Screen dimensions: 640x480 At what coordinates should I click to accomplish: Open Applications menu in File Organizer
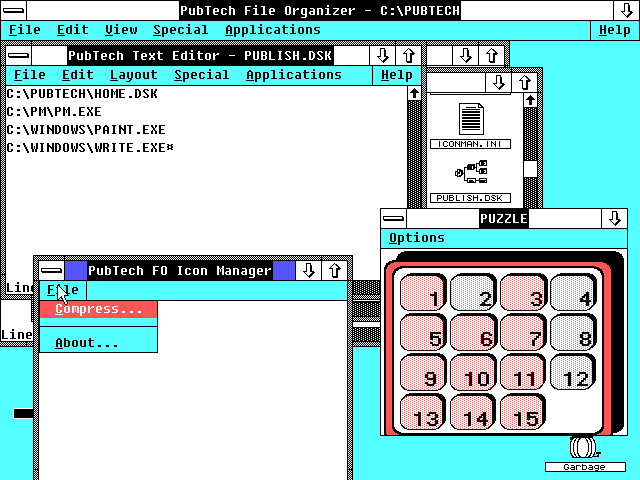[x=273, y=30]
